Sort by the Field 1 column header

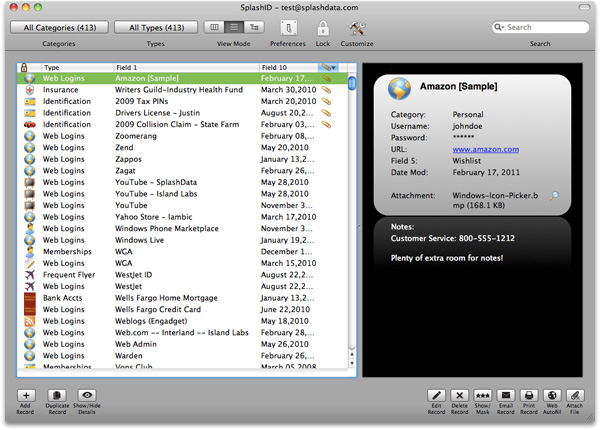[186, 68]
